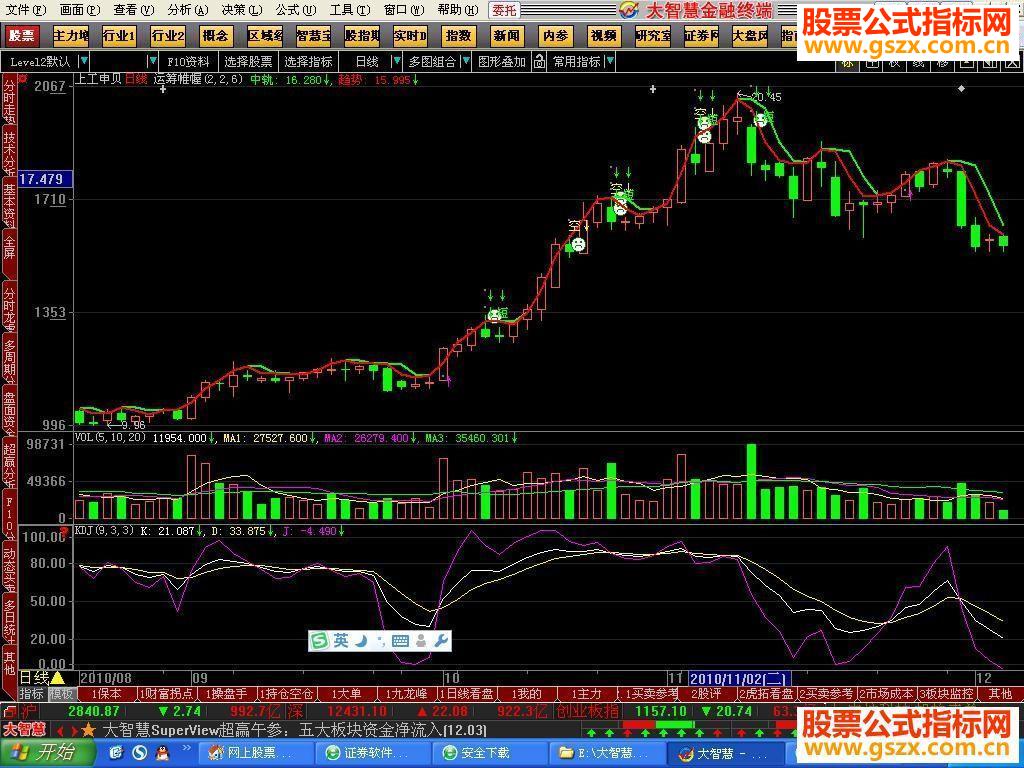The height and width of the screenshot is (768, 1024).
Task: Select the 新闻 toolbar button
Action: (507, 35)
